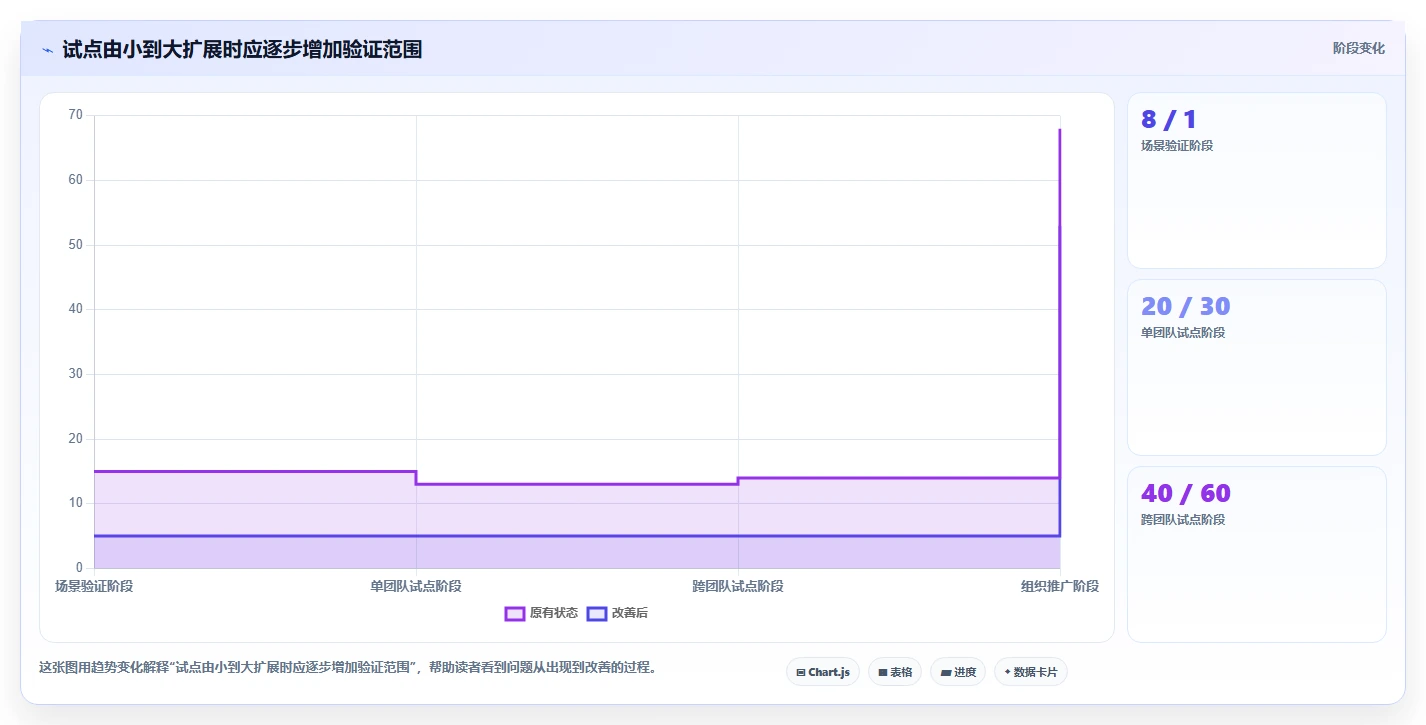This screenshot has height=725, width=1426.
Task: Toggle the 改善后 legend item
Action: tap(617, 613)
